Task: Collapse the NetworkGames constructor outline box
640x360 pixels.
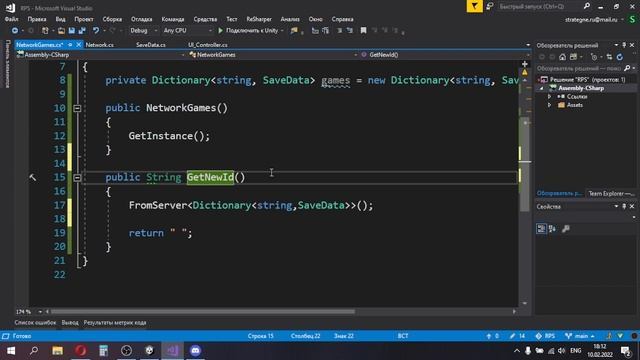Action: click(x=77, y=108)
